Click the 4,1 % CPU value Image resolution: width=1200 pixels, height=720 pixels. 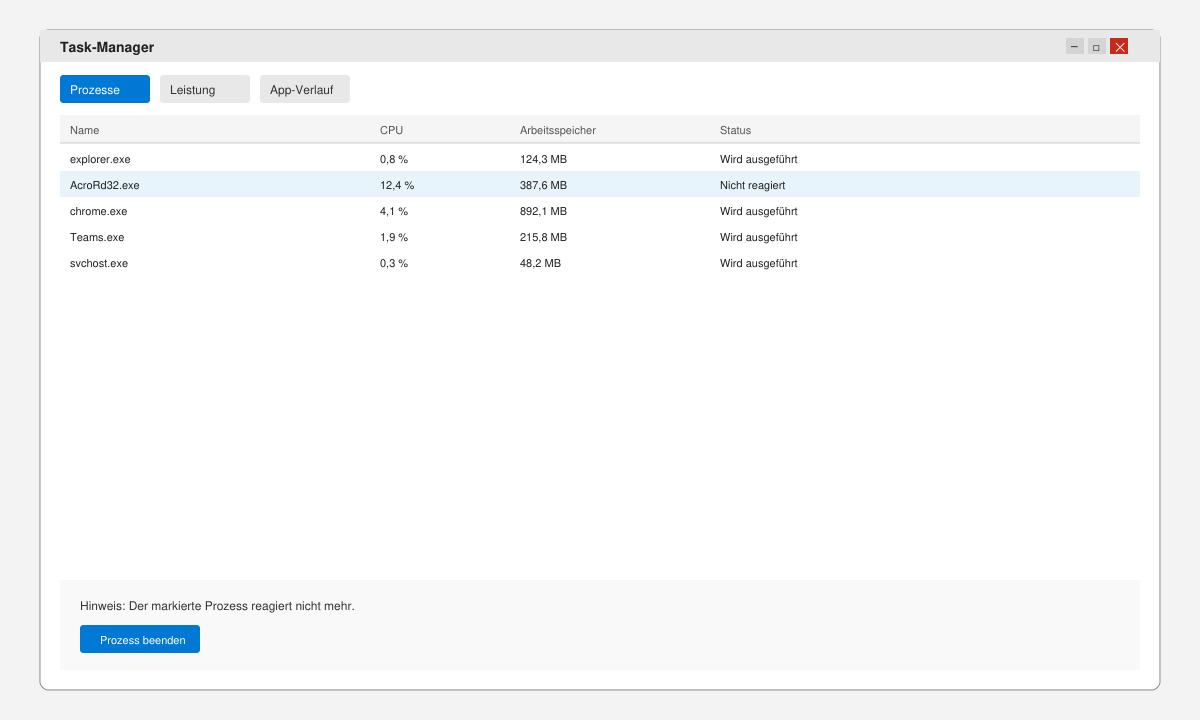[394, 211]
